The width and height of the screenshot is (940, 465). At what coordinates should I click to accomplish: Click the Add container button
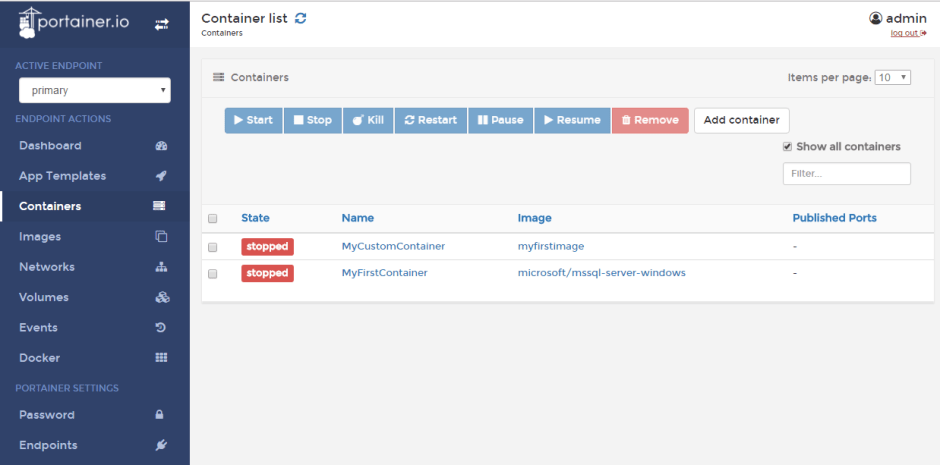coord(741,120)
